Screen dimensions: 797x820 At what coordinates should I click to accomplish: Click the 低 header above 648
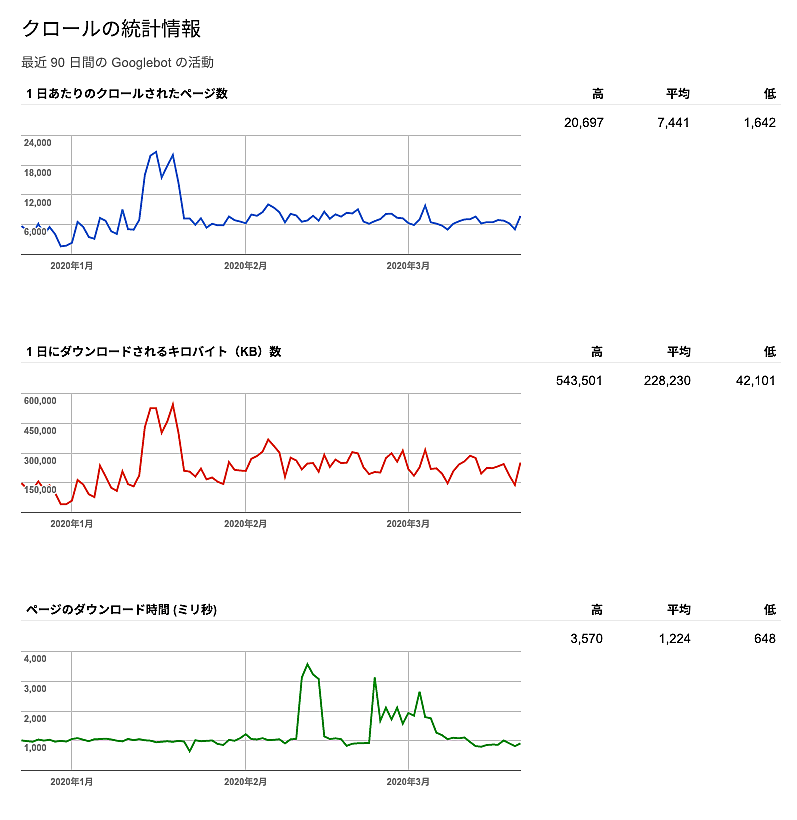pos(770,609)
